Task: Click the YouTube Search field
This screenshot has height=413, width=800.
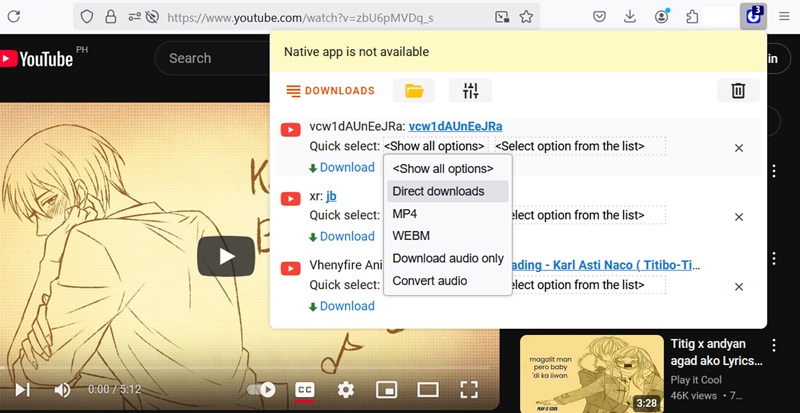Action: click(x=212, y=58)
